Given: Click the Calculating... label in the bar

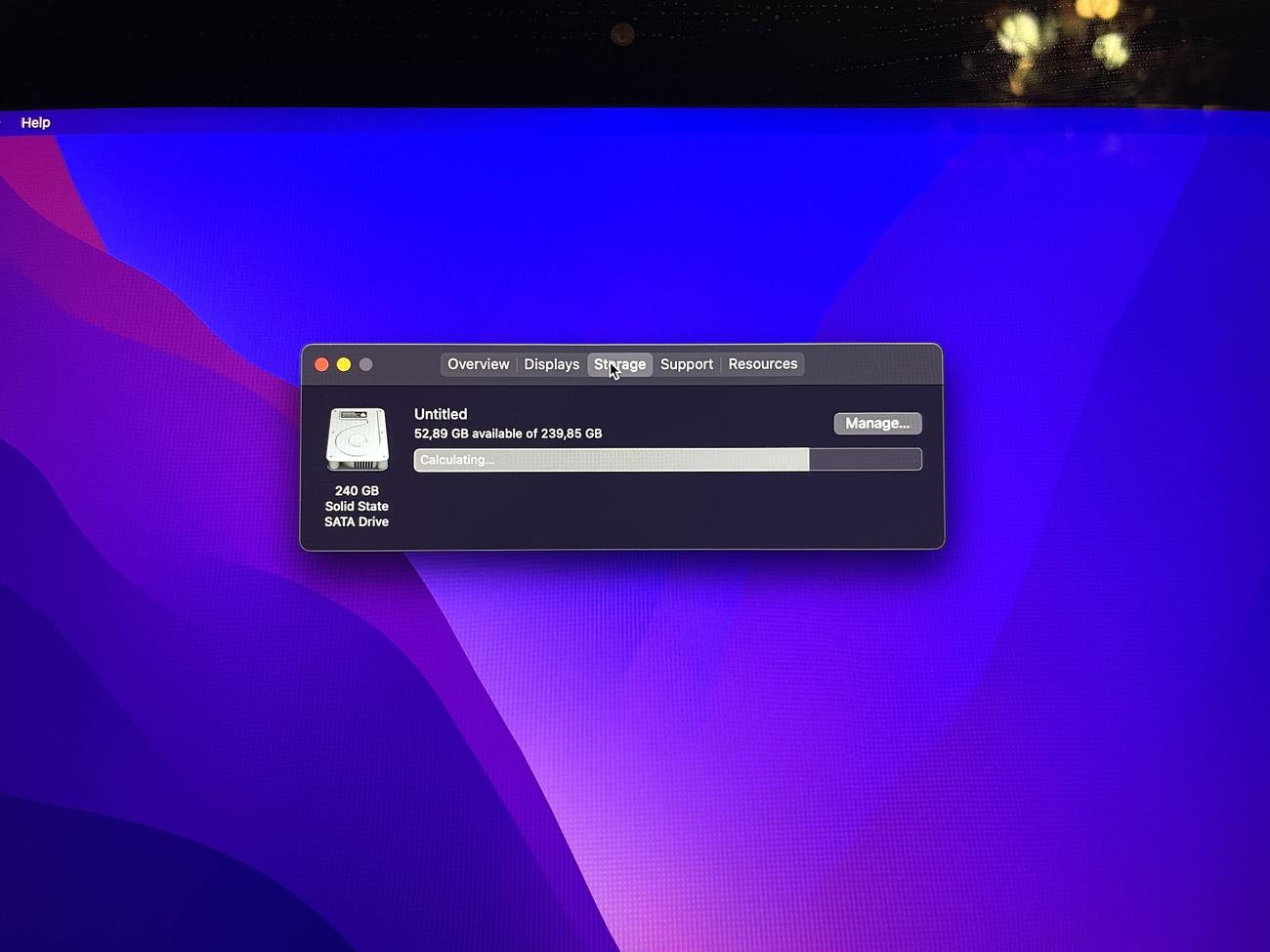Looking at the screenshot, I should (457, 460).
